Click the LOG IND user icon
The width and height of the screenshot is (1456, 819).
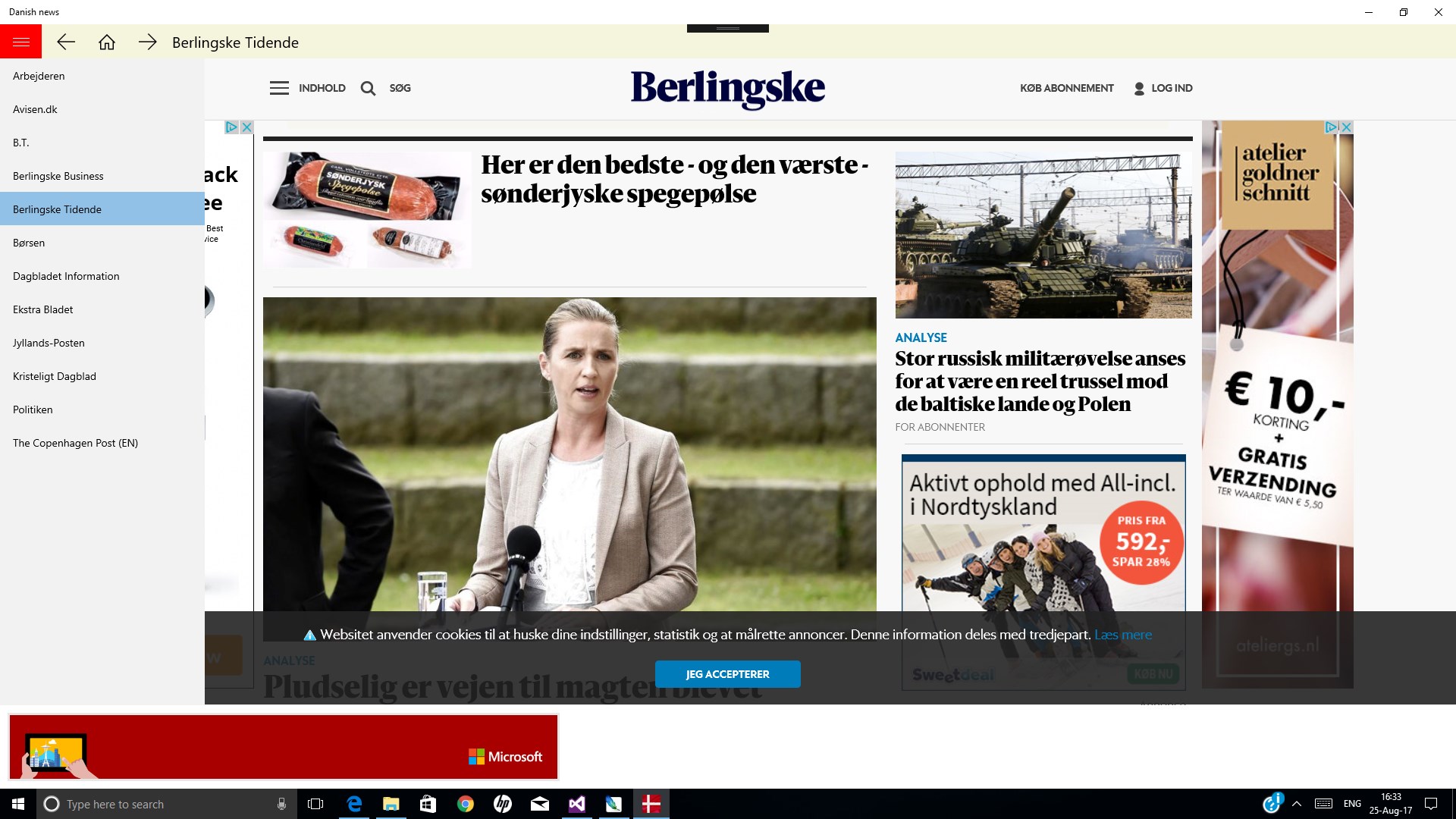point(1138,88)
